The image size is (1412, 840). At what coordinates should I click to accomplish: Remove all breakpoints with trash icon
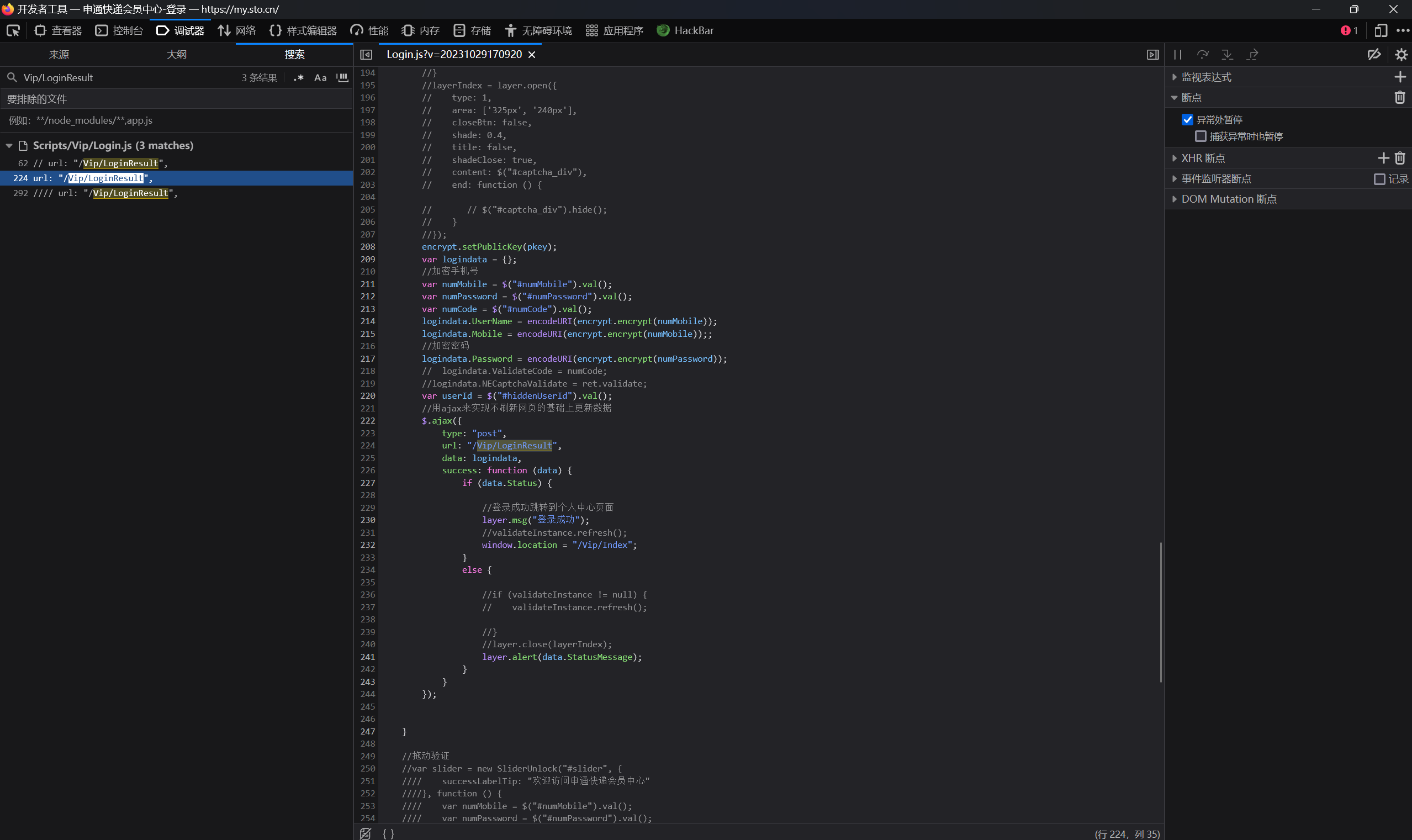[x=1399, y=97]
